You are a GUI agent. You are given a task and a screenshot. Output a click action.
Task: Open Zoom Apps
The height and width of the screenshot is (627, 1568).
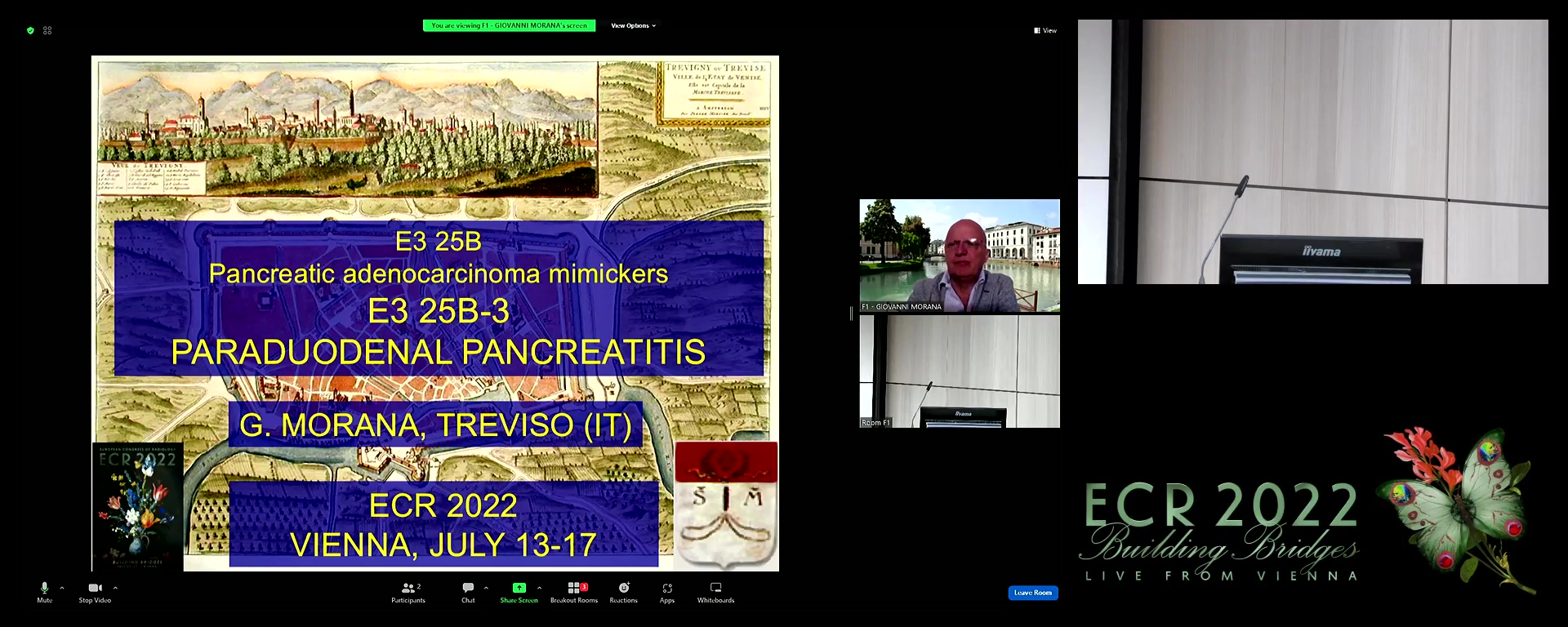coord(667,593)
